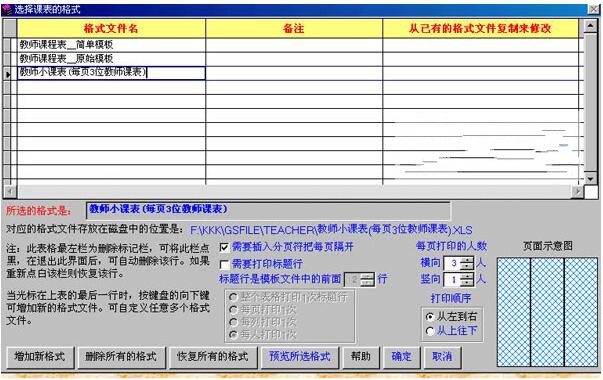Click current row marker arrow
Viewport: 603px width, 380px height.
point(9,74)
